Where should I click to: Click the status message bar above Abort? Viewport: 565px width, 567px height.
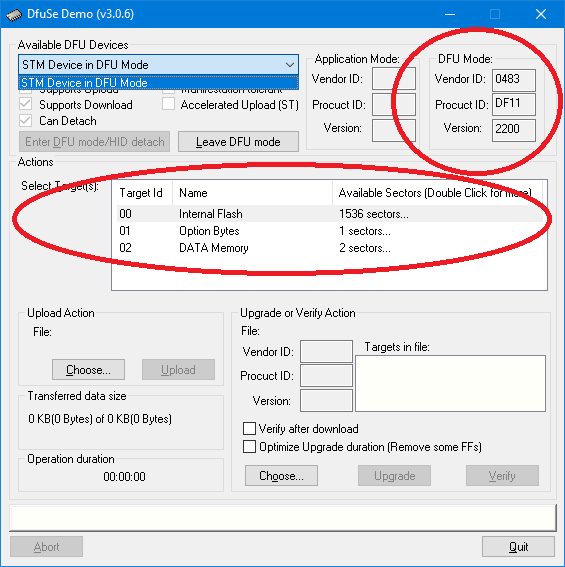tap(283, 518)
